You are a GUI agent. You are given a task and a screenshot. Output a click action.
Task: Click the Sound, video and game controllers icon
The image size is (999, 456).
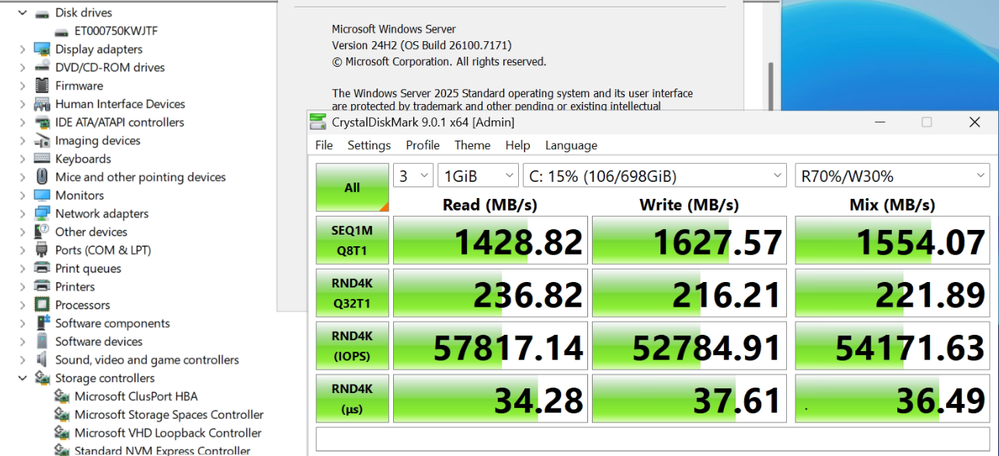point(42,360)
